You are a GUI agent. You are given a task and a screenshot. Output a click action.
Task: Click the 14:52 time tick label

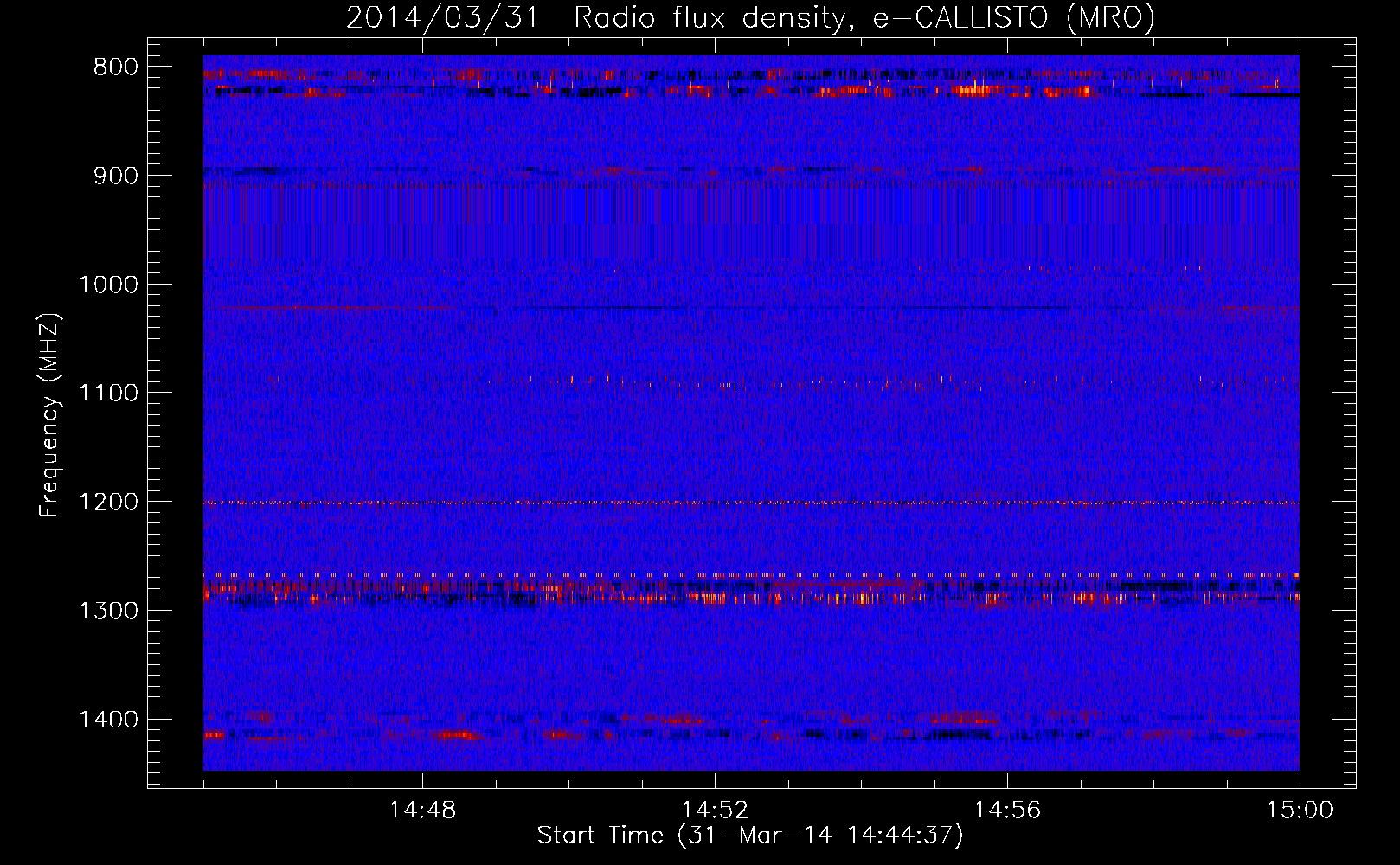pos(715,811)
